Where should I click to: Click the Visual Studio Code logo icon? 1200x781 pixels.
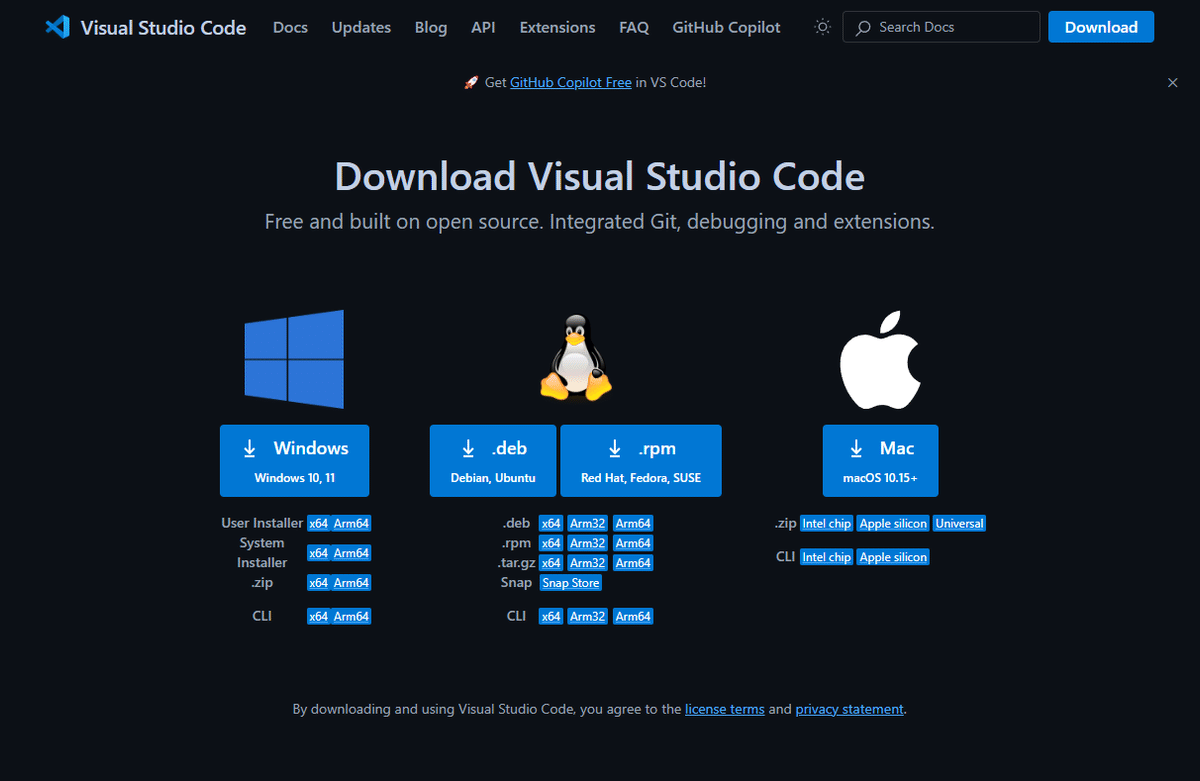[57, 27]
